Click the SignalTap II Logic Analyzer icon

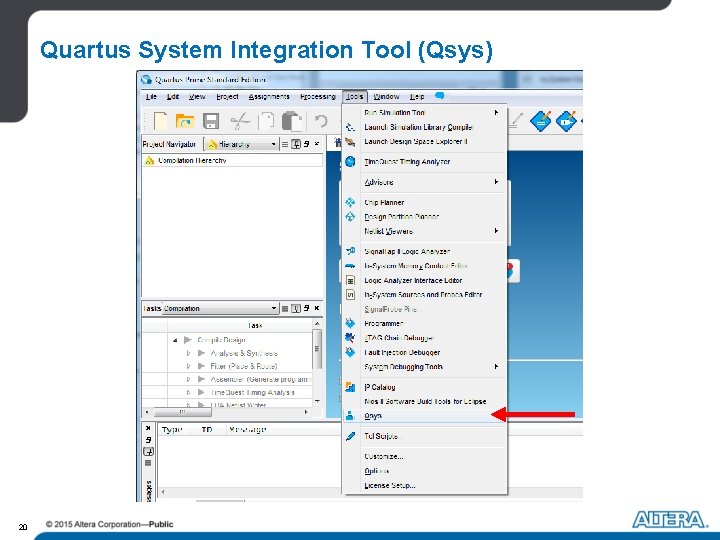350,251
